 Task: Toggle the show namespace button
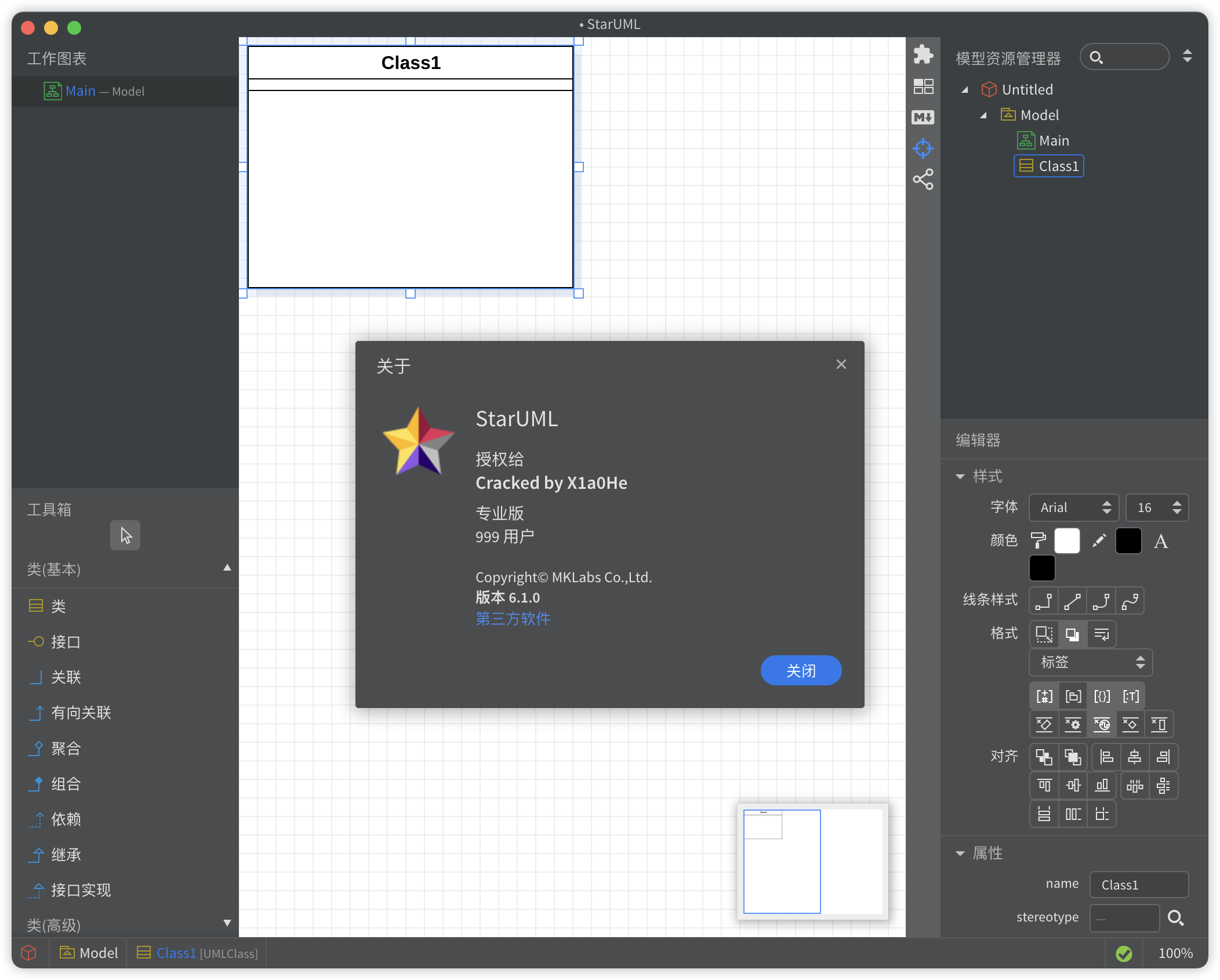(1073, 696)
